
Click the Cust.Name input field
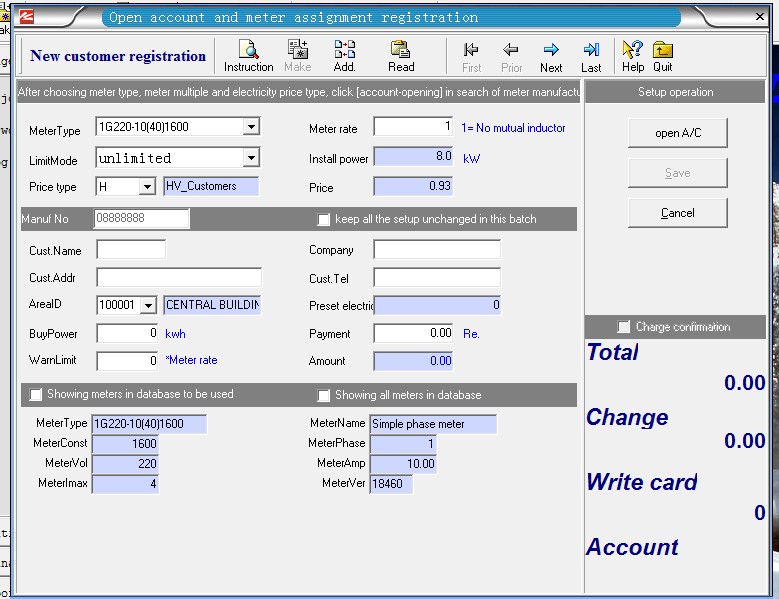click(x=131, y=249)
